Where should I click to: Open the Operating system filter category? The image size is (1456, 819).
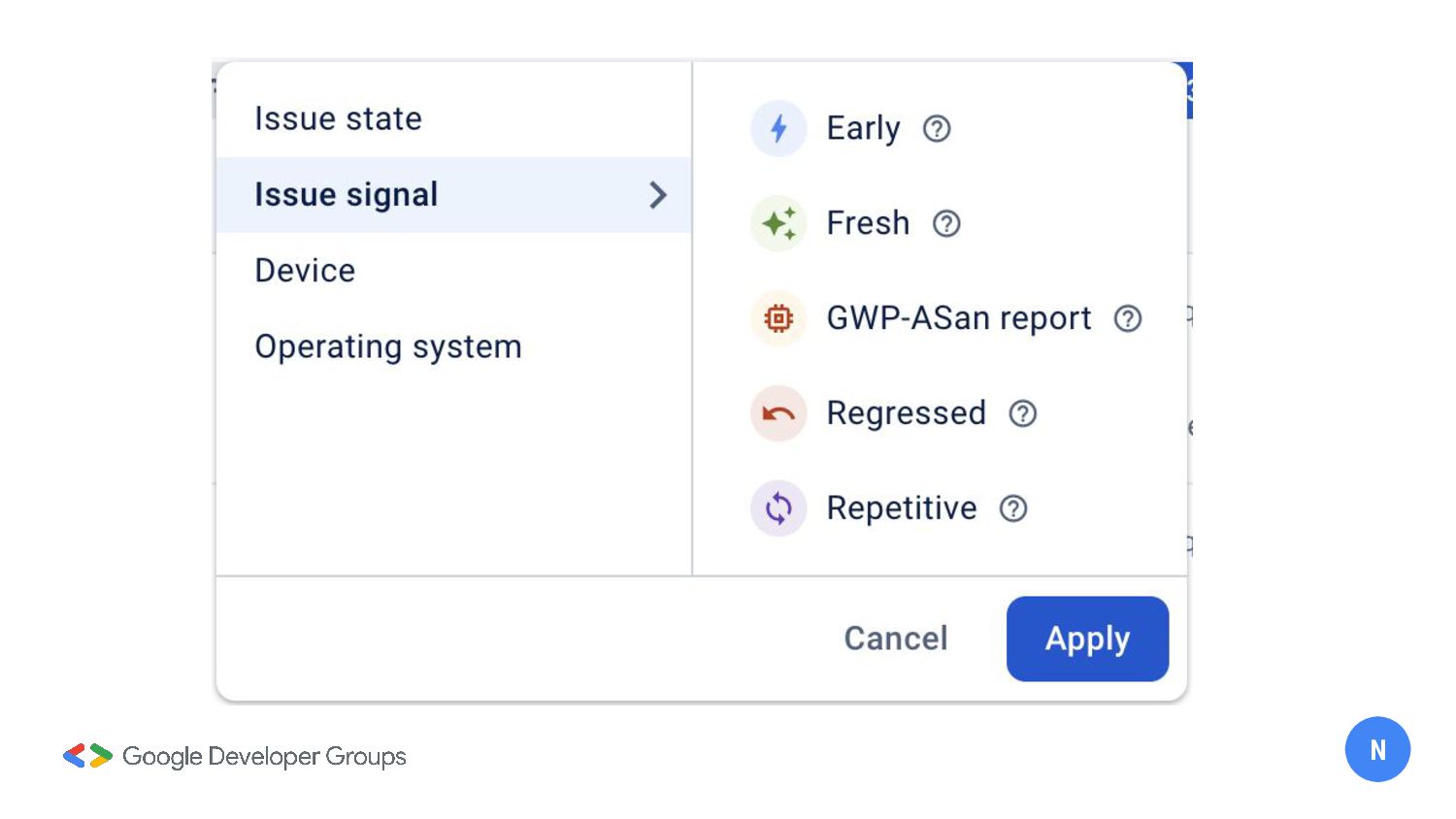pyautogui.click(x=388, y=346)
